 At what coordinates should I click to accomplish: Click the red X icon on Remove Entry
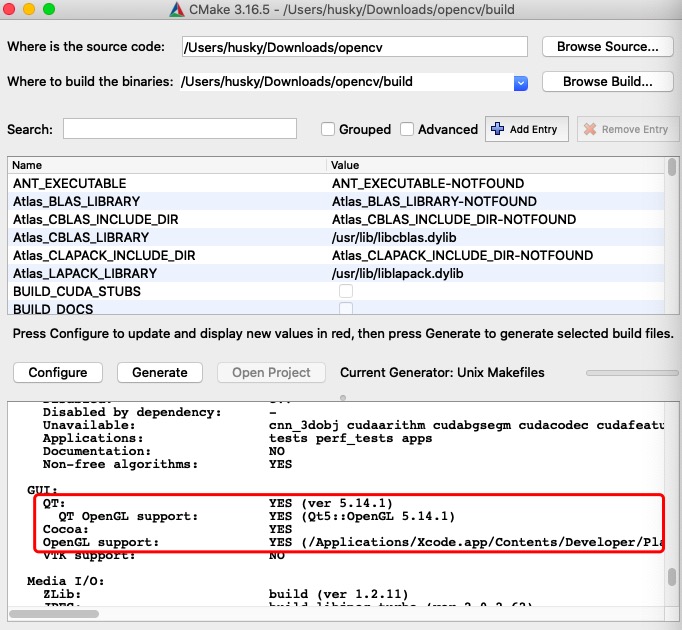point(590,129)
